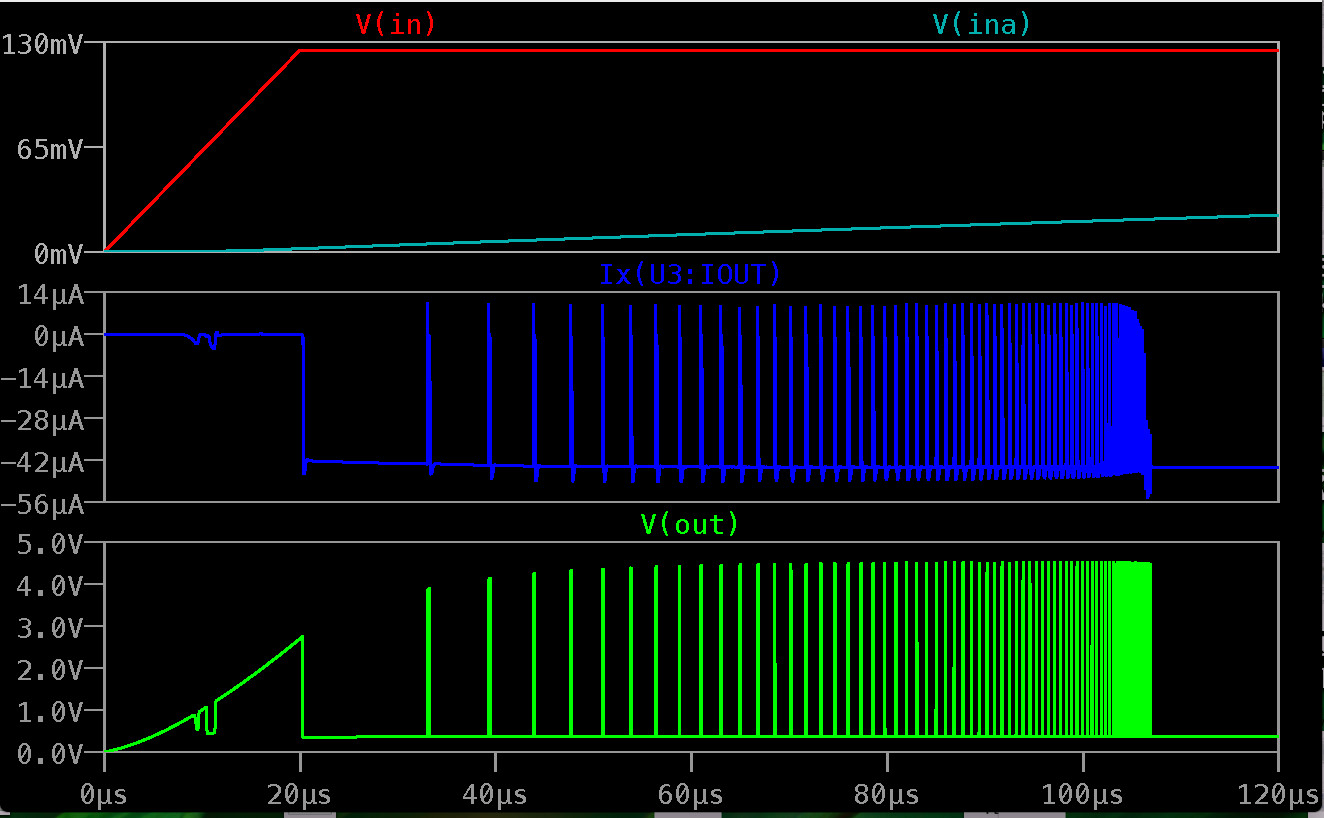
Task: Click the 2.0V axis label
Action: tap(48, 670)
